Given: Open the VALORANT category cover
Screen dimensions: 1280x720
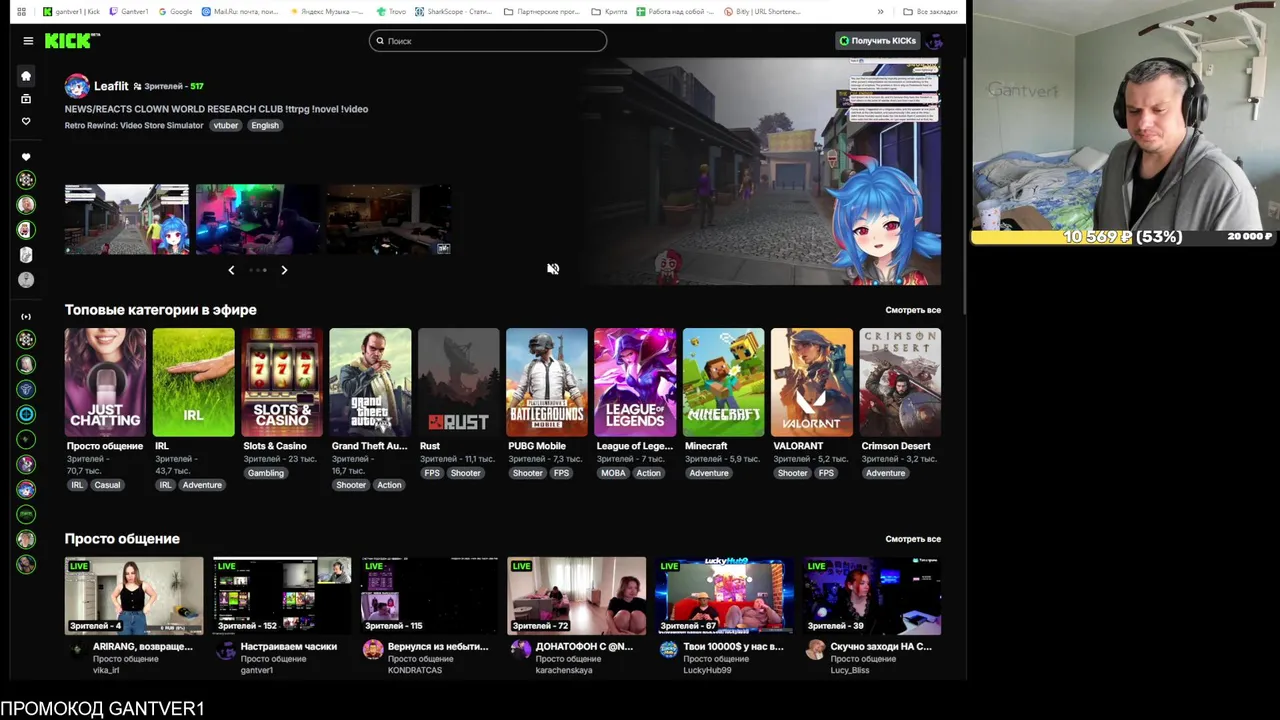Looking at the screenshot, I should tap(811, 382).
